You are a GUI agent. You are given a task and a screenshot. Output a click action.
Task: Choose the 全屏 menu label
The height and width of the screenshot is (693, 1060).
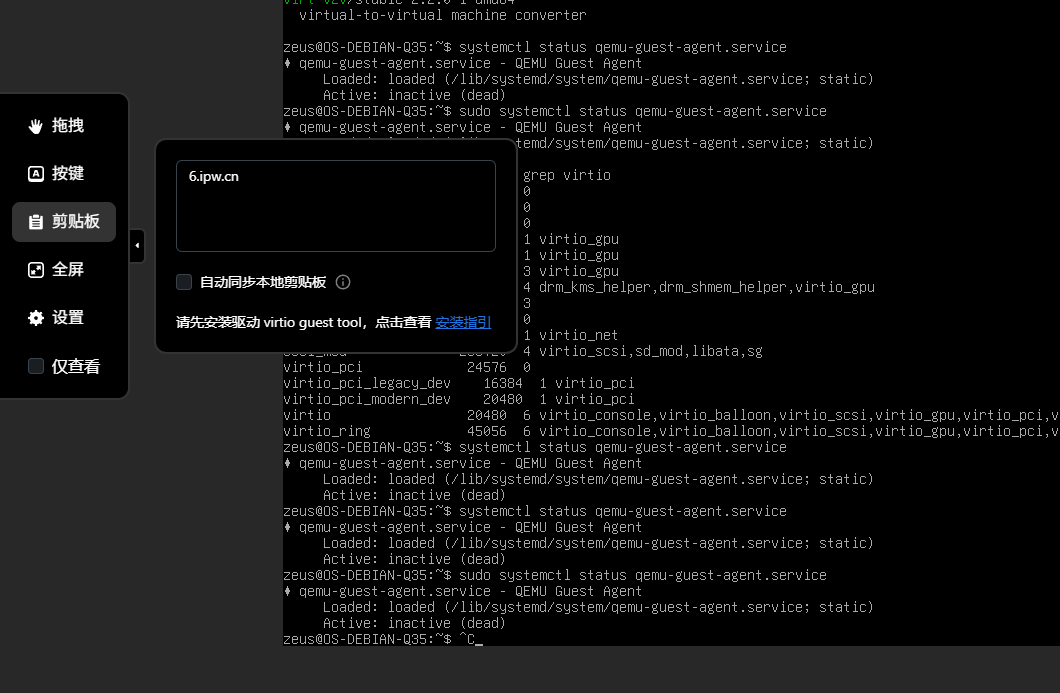pyautogui.click(x=68, y=270)
